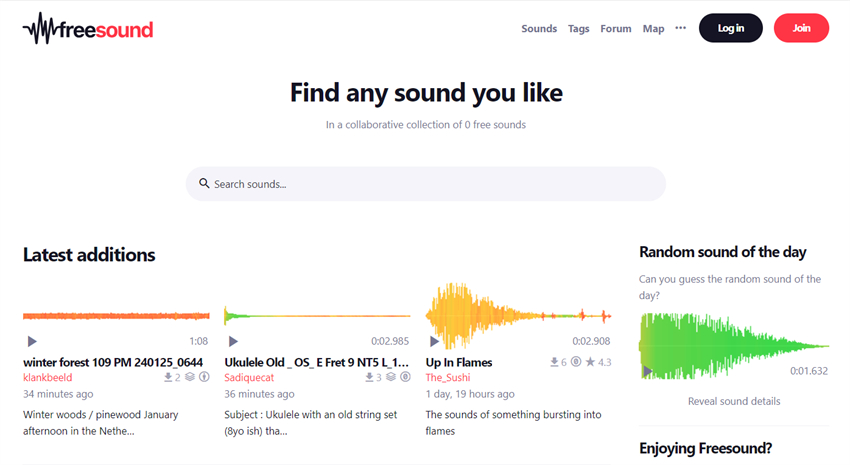Click the search magnifier icon
Screen dimensions: 850x465
coord(204,183)
